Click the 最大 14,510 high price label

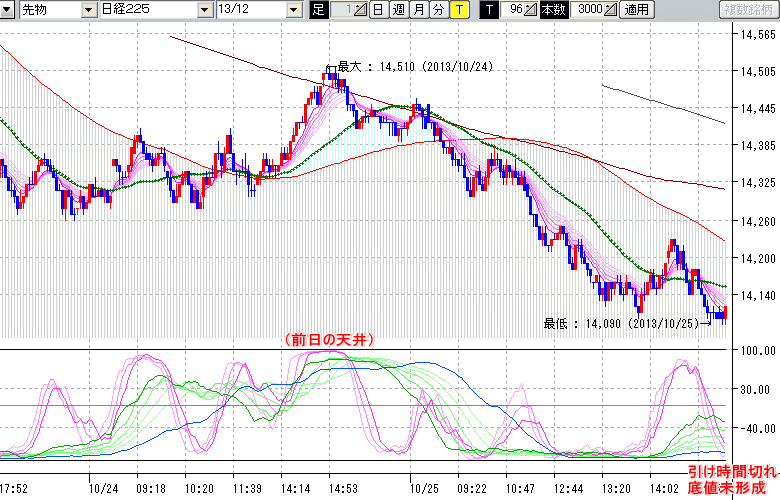pos(415,67)
